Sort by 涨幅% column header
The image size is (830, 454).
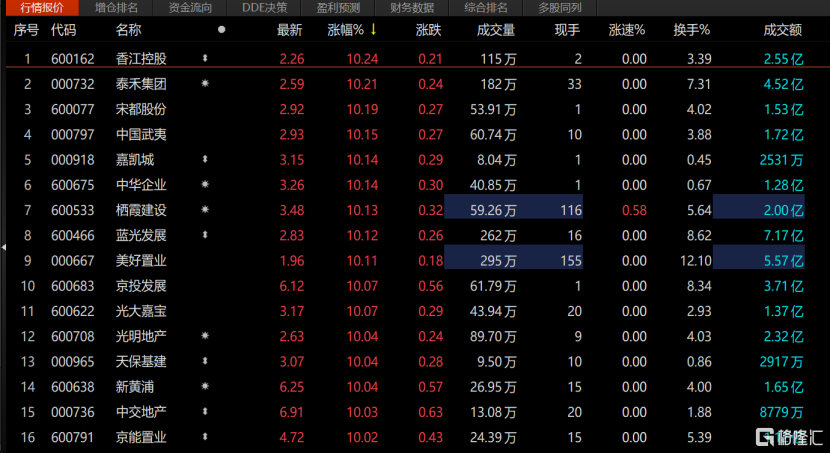click(x=346, y=30)
